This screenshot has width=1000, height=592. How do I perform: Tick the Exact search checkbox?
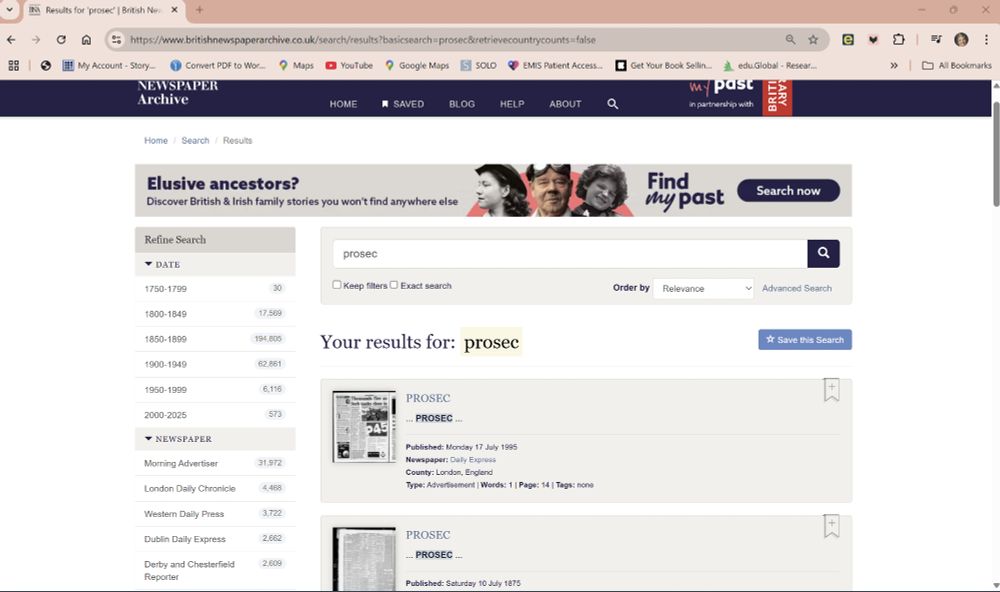(393, 285)
